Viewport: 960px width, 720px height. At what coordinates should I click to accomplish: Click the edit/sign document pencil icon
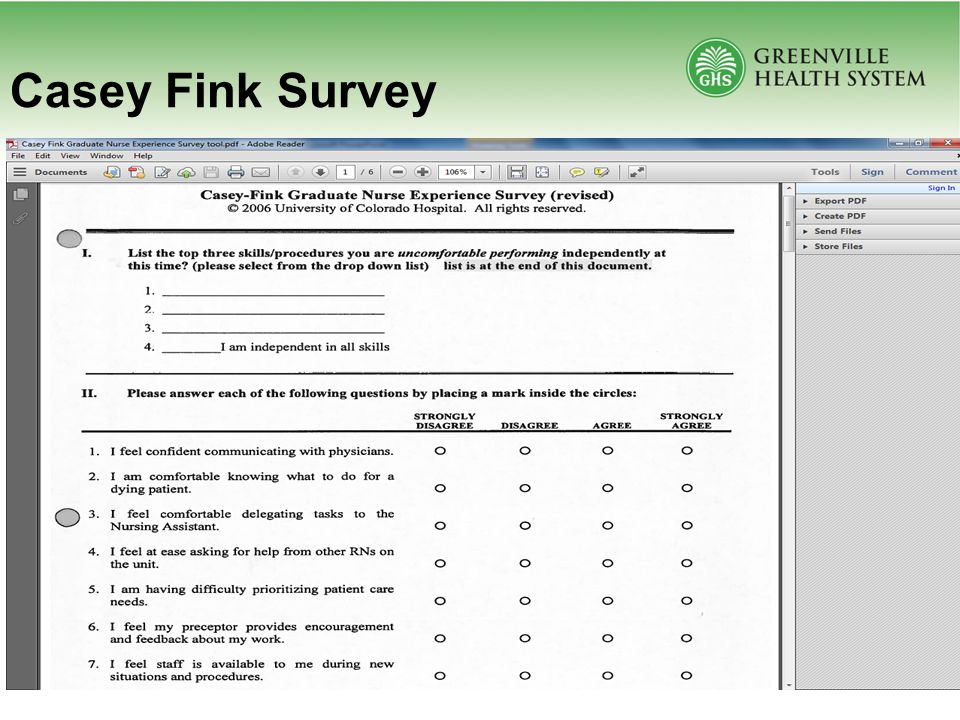point(162,172)
